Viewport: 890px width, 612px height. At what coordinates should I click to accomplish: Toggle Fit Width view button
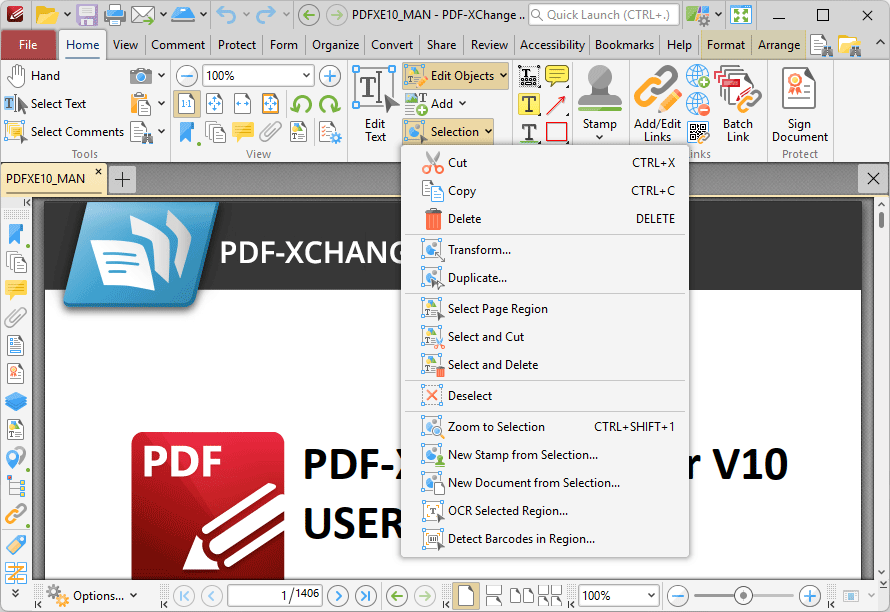coord(242,104)
